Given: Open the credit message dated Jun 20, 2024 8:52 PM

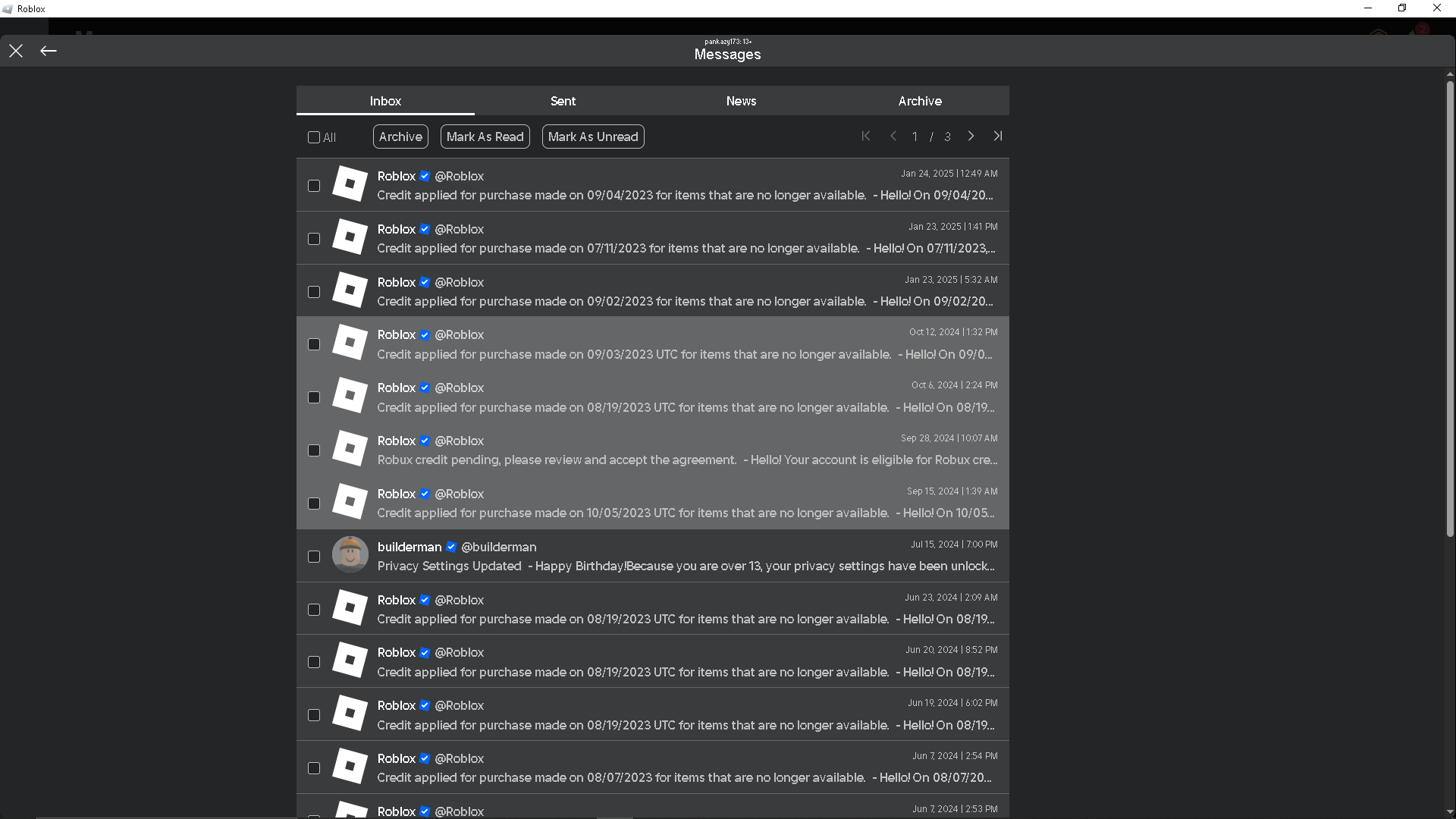Looking at the screenshot, I should tap(653, 661).
